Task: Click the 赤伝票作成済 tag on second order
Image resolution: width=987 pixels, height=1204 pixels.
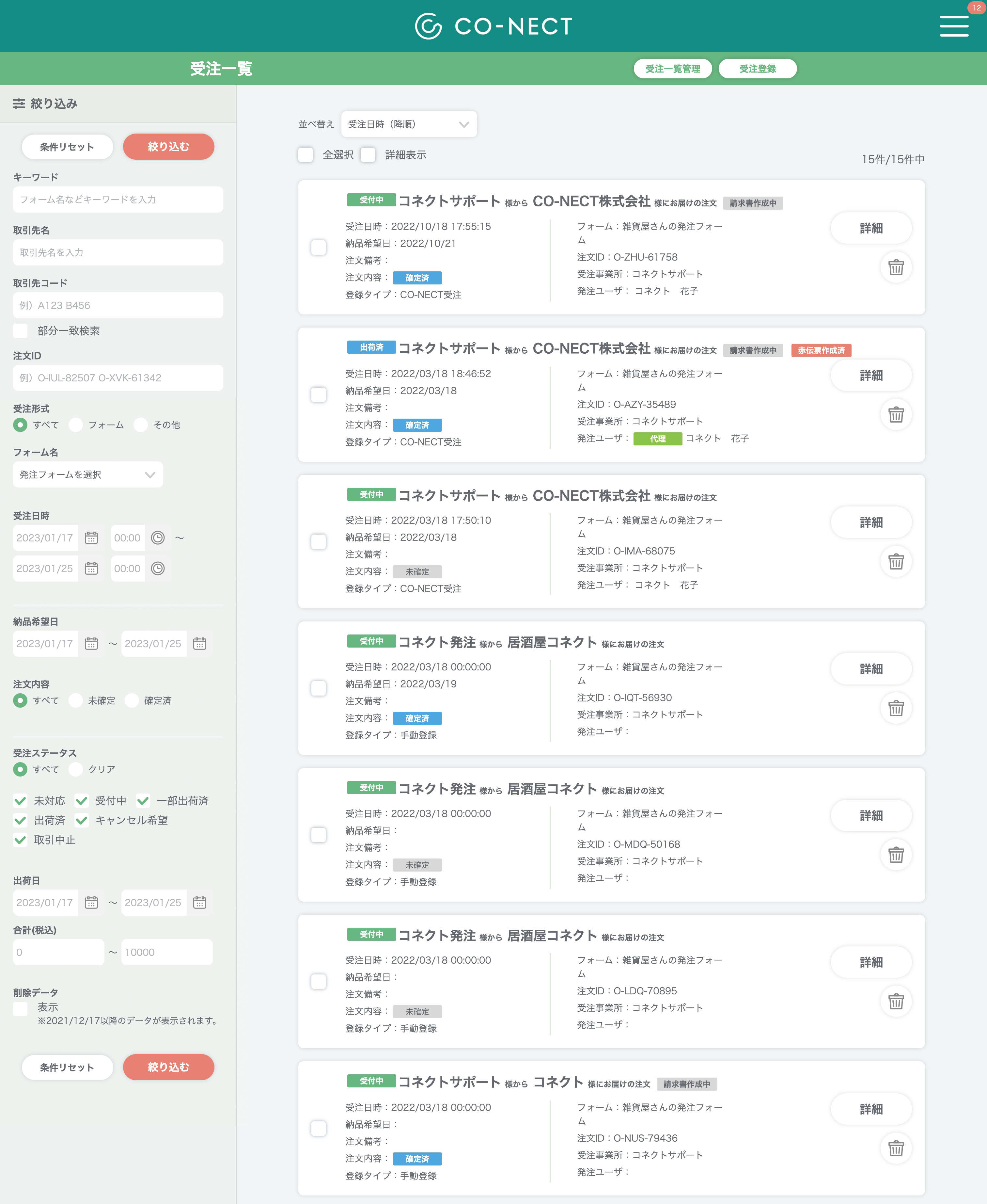Action: 821,350
